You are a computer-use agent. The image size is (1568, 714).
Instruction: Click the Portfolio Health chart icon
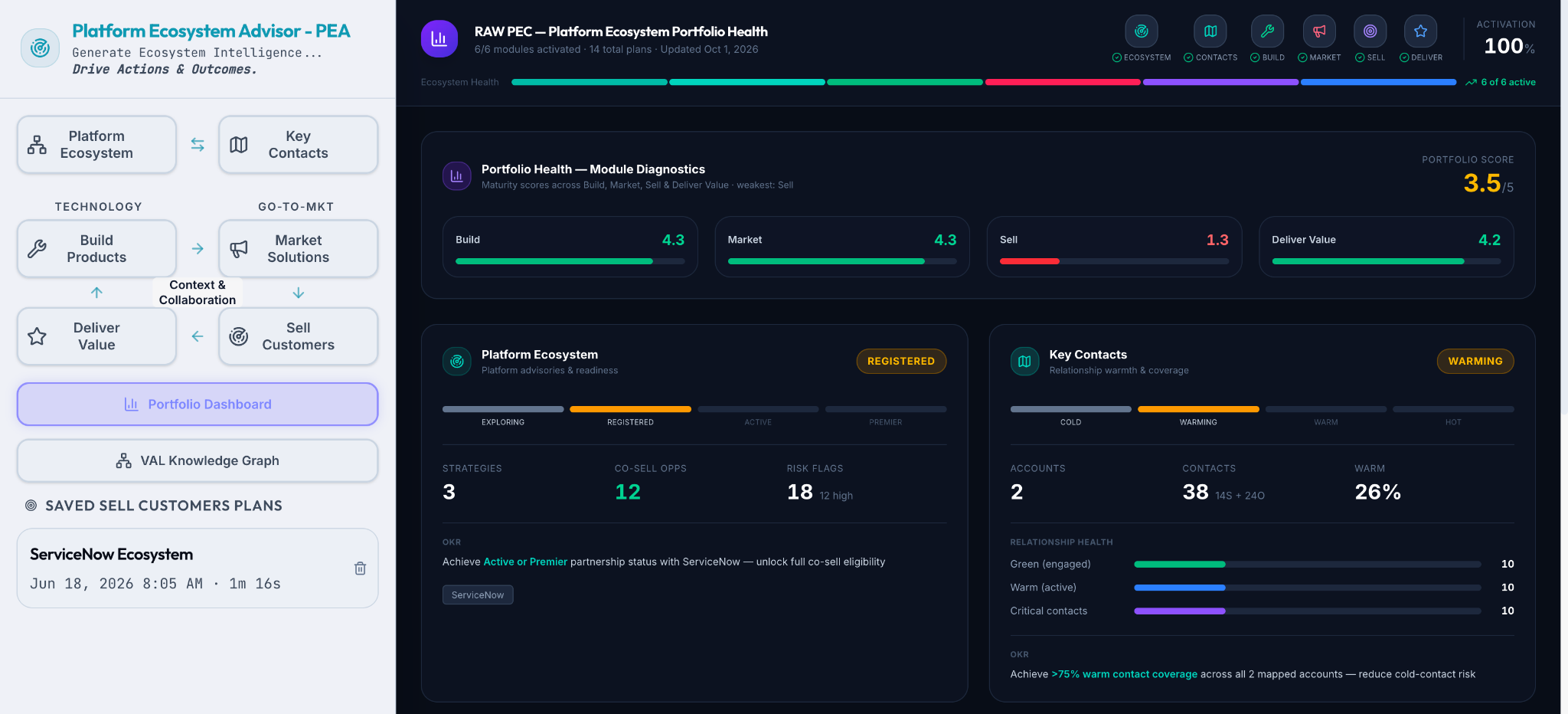(457, 176)
